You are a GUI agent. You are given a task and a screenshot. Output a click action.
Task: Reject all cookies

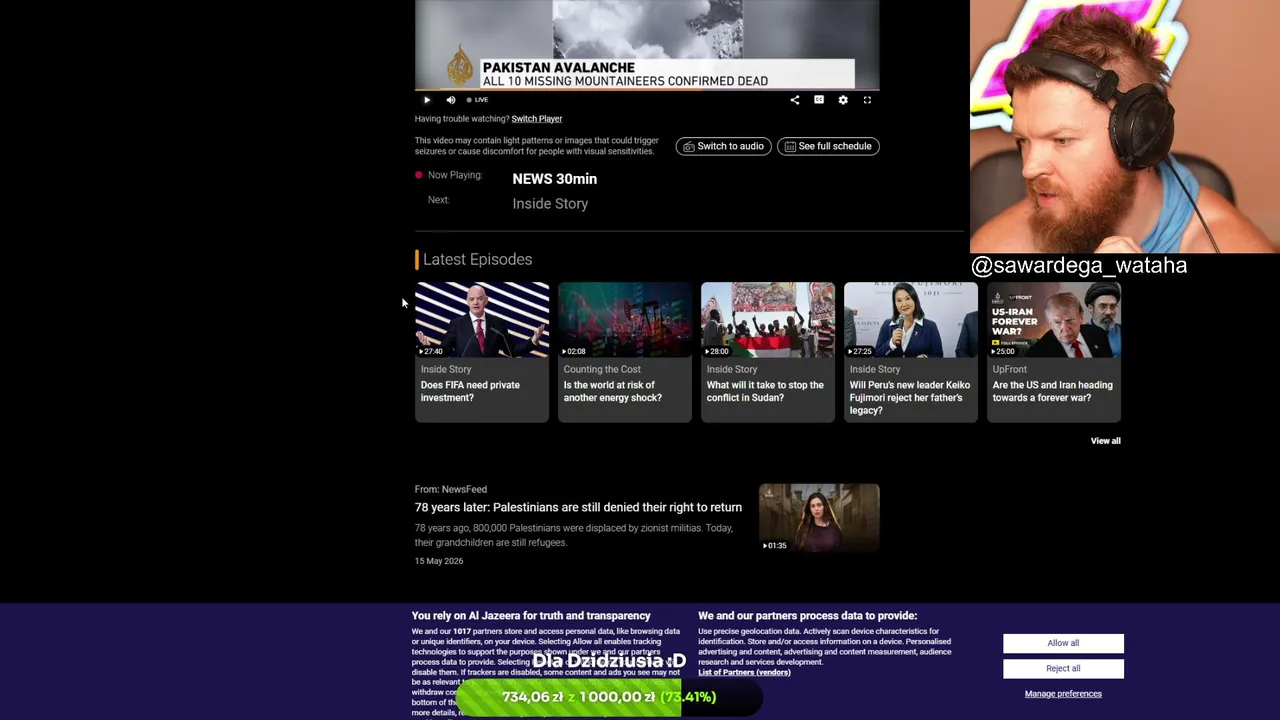click(x=1063, y=668)
